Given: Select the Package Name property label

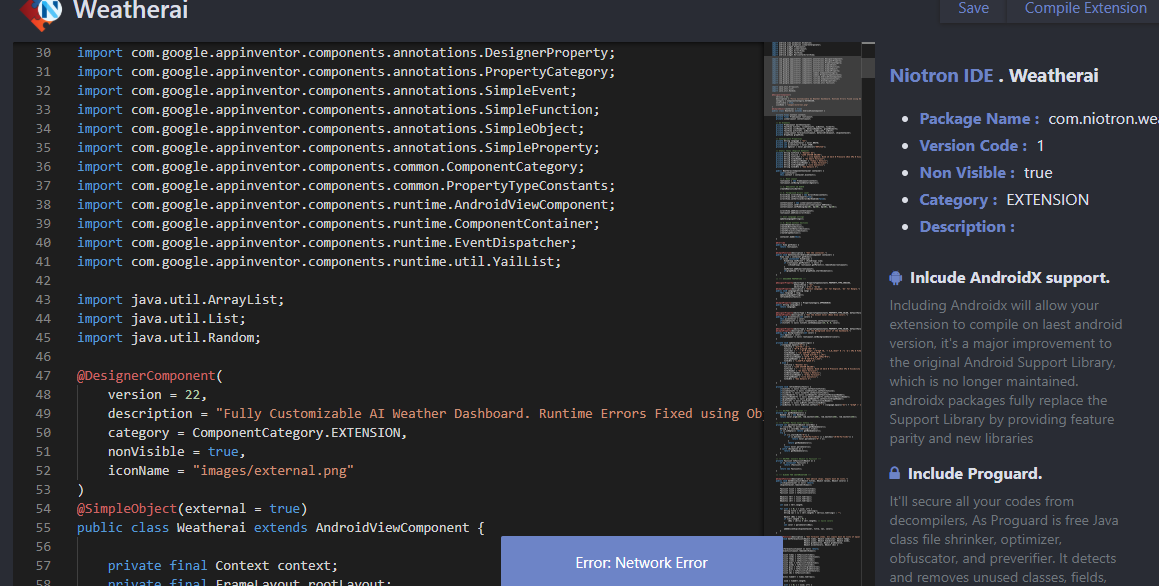Looking at the screenshot, I should (979, 119).
